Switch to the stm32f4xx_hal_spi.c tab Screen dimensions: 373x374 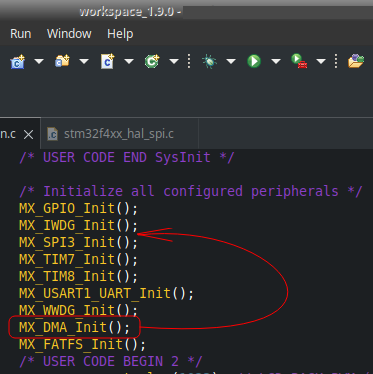pos(119,134)
